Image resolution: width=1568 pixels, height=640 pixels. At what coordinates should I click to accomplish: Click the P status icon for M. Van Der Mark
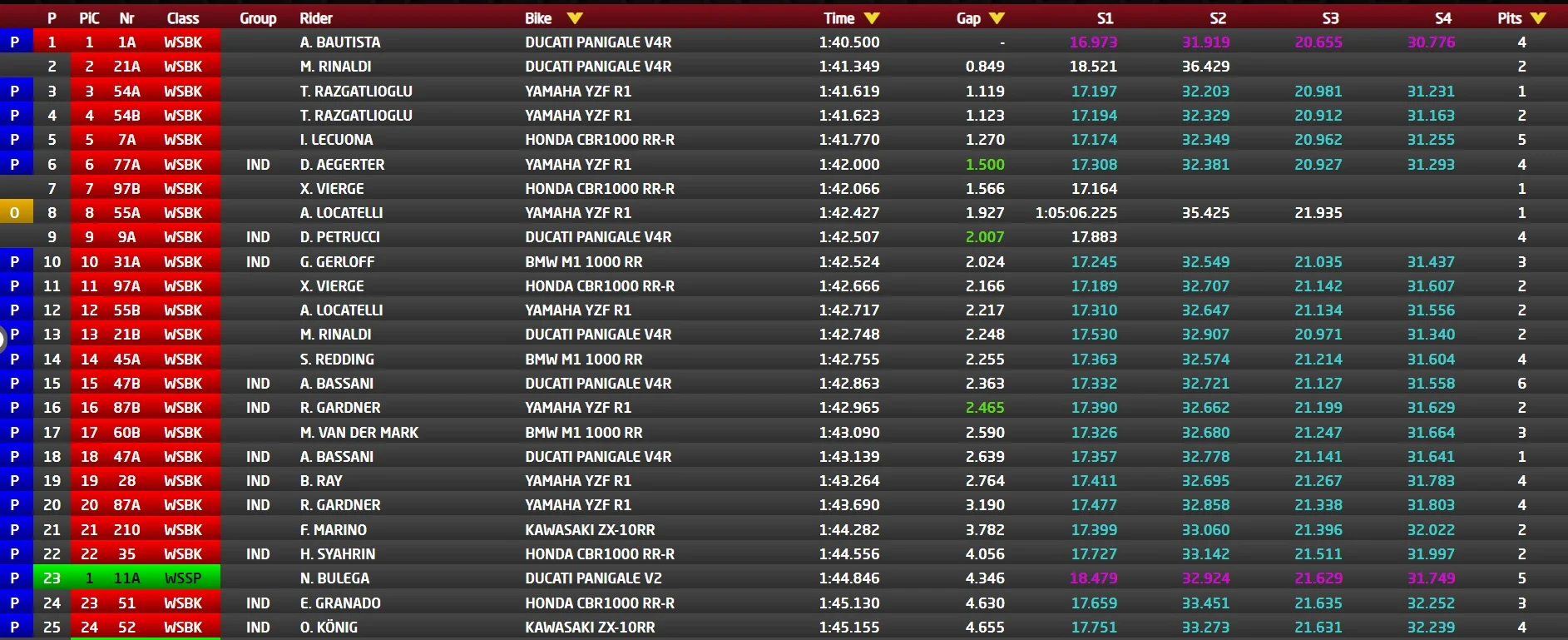tap(15, 433)
